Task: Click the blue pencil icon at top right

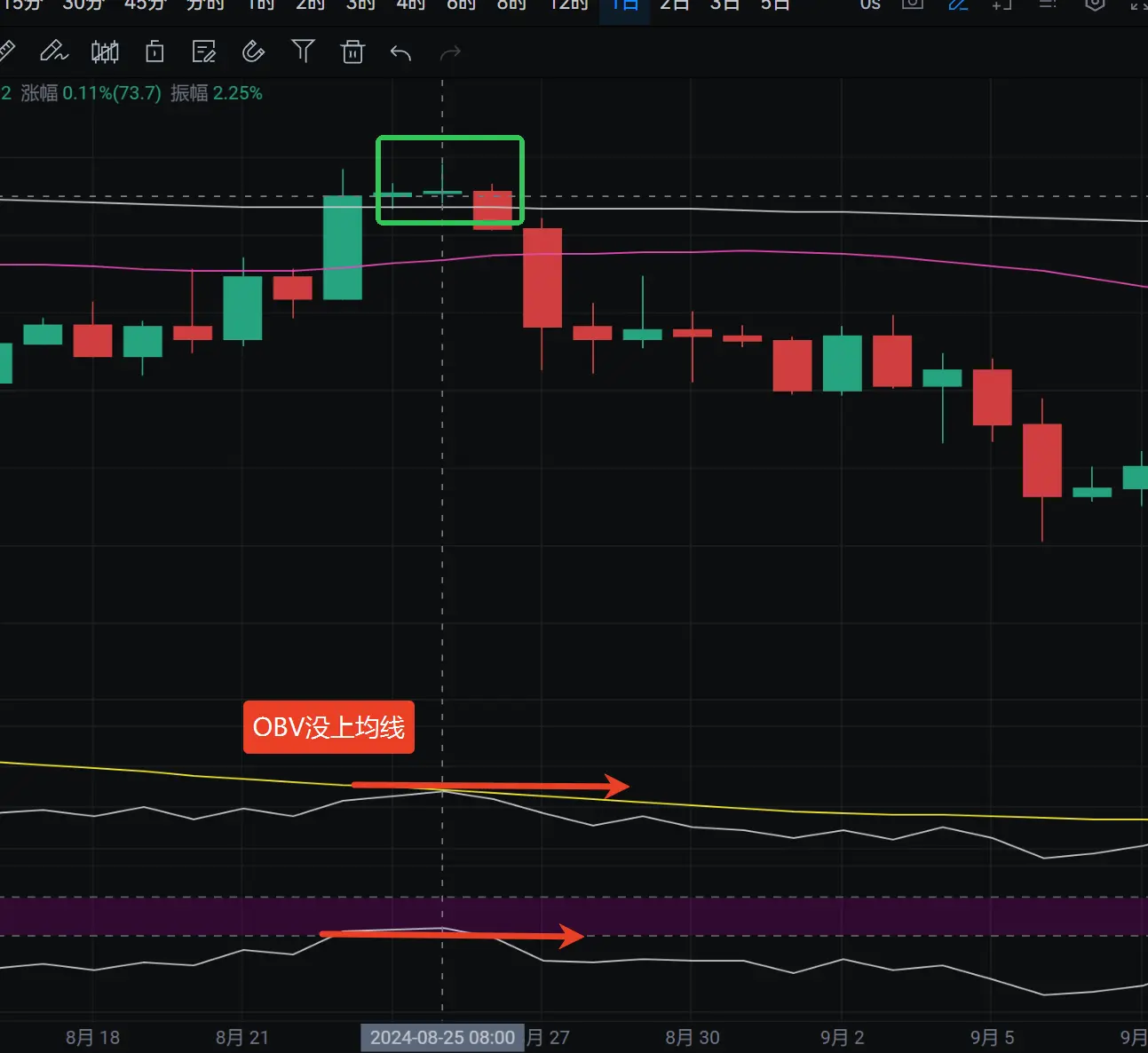Action: 959,4
